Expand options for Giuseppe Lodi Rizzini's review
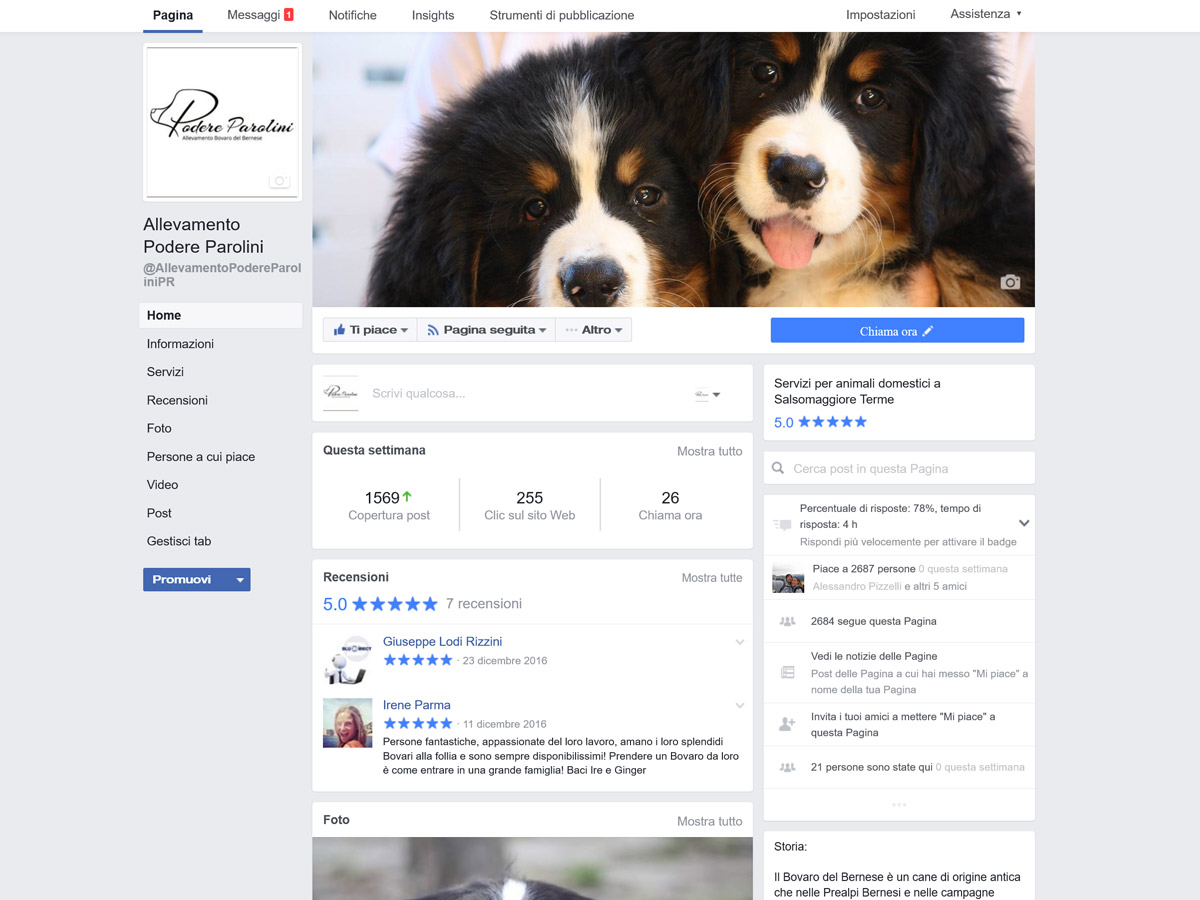 coord(740,642)
